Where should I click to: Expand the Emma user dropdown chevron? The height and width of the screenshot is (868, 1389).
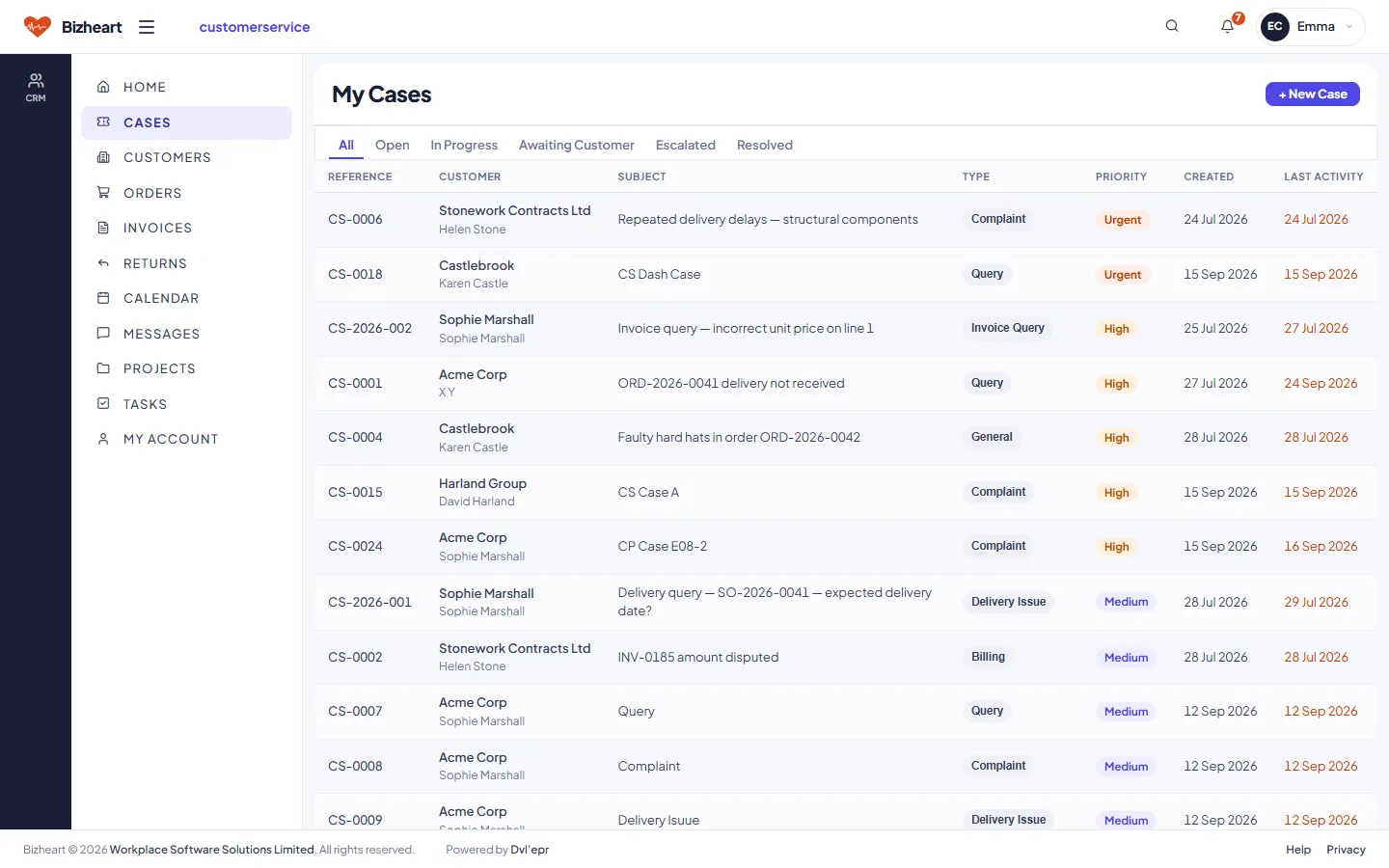coord(1349,27)
